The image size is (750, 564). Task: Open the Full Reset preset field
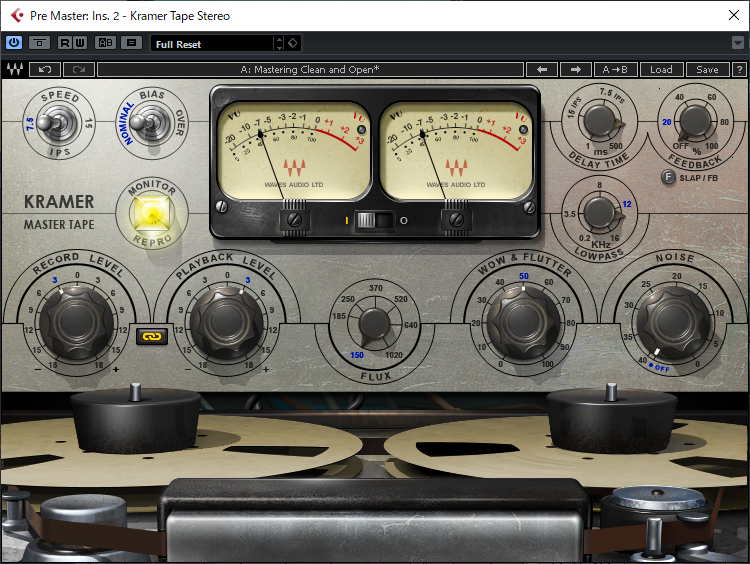coord(212,44)
